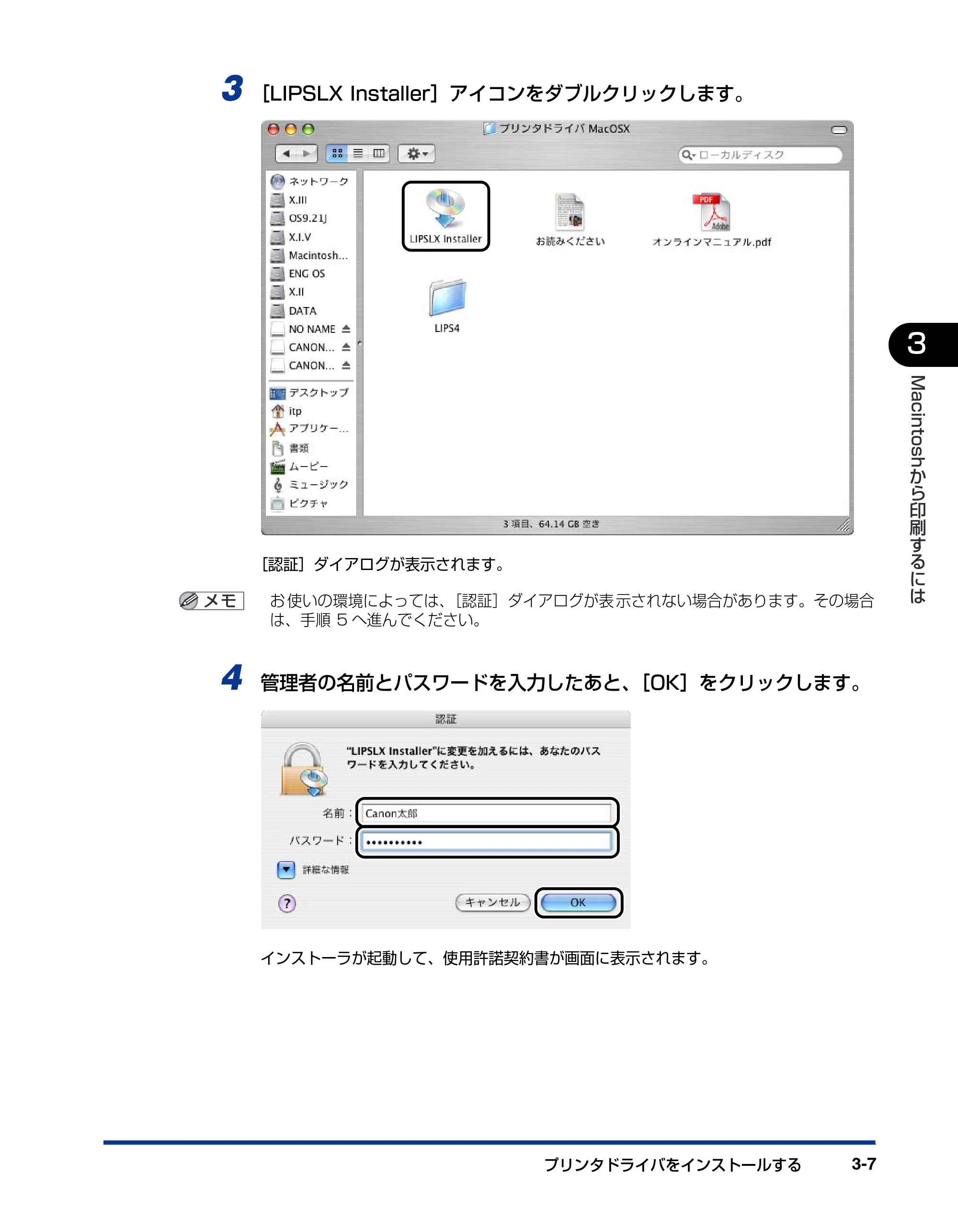Viewport: 958px width, 1232px height.
Task: Open デスクトップ in the sidebar
Action: click(309, 393)
